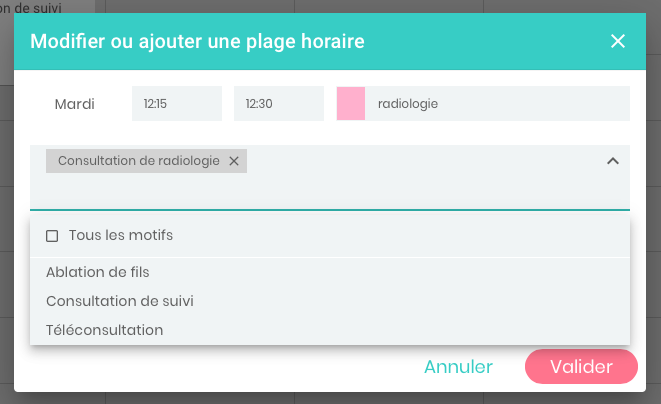Viewport: 661px width, 404px height.
Task: Click the Mardi day label
Action: click(x=75, y=103)
